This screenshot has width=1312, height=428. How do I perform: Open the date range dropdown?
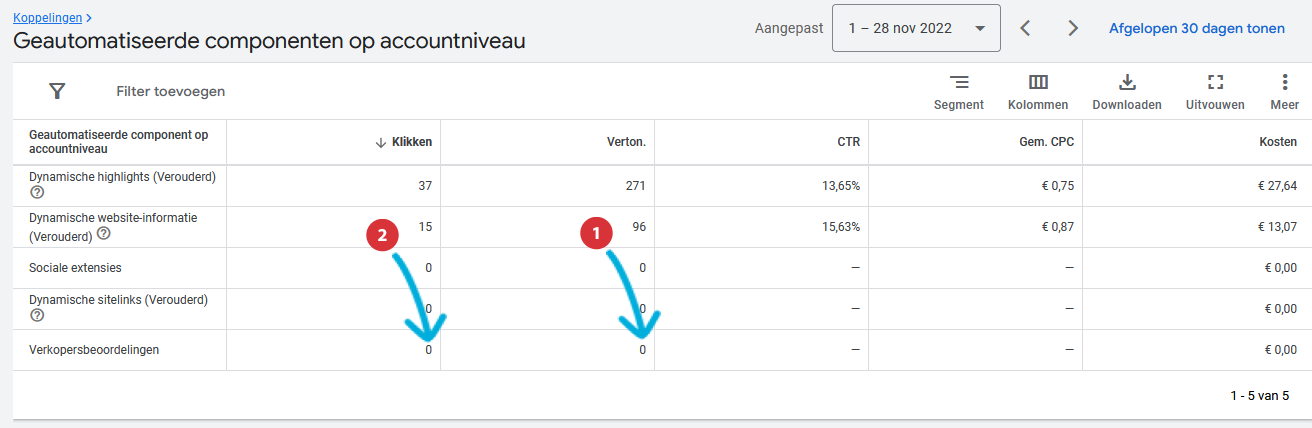[916, 28]
